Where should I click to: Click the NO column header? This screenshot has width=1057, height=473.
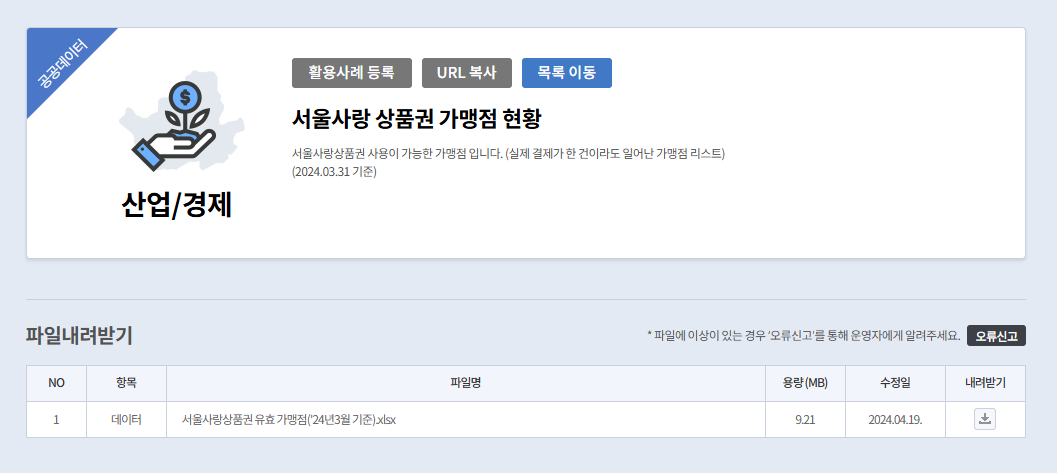pos(57,383)
